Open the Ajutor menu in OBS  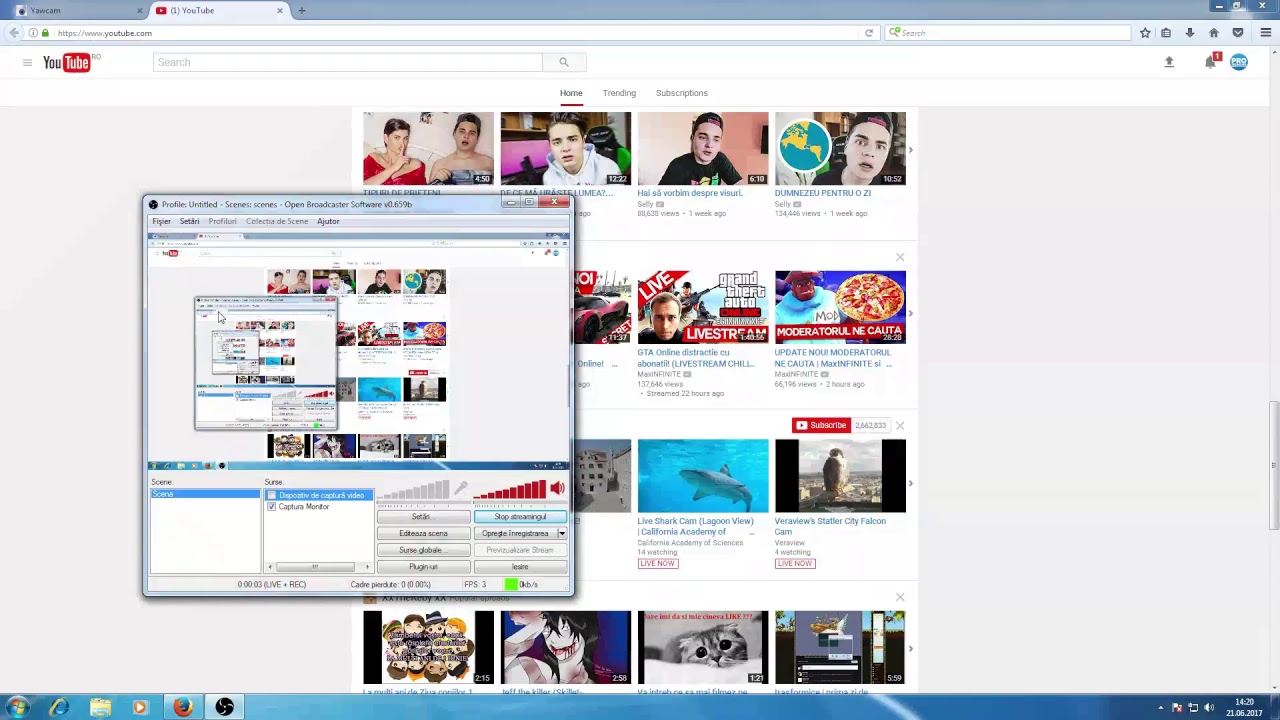pos(328,221)
